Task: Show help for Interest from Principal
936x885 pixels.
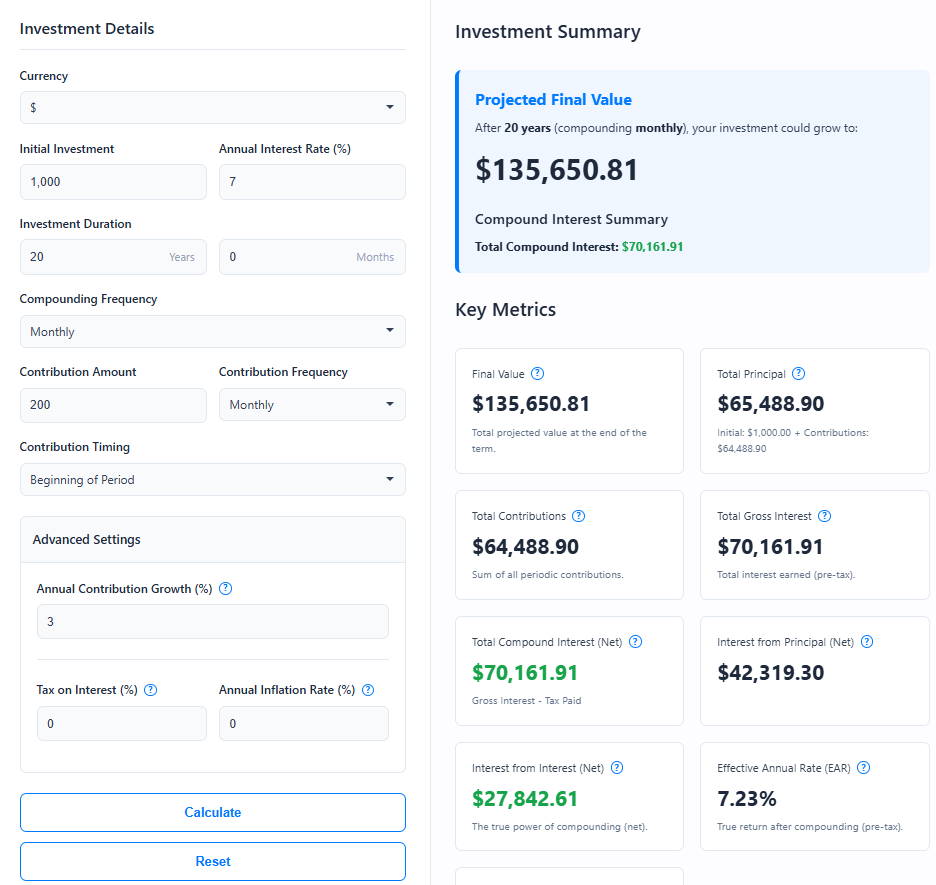Action: click(867, 641)
